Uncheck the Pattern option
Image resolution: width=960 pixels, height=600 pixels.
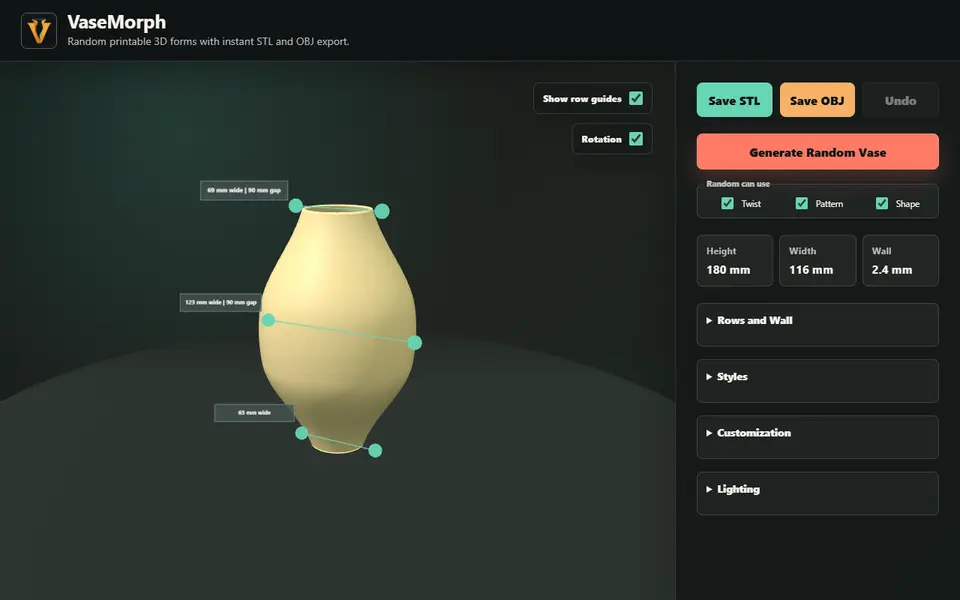[x=801, y=203]
